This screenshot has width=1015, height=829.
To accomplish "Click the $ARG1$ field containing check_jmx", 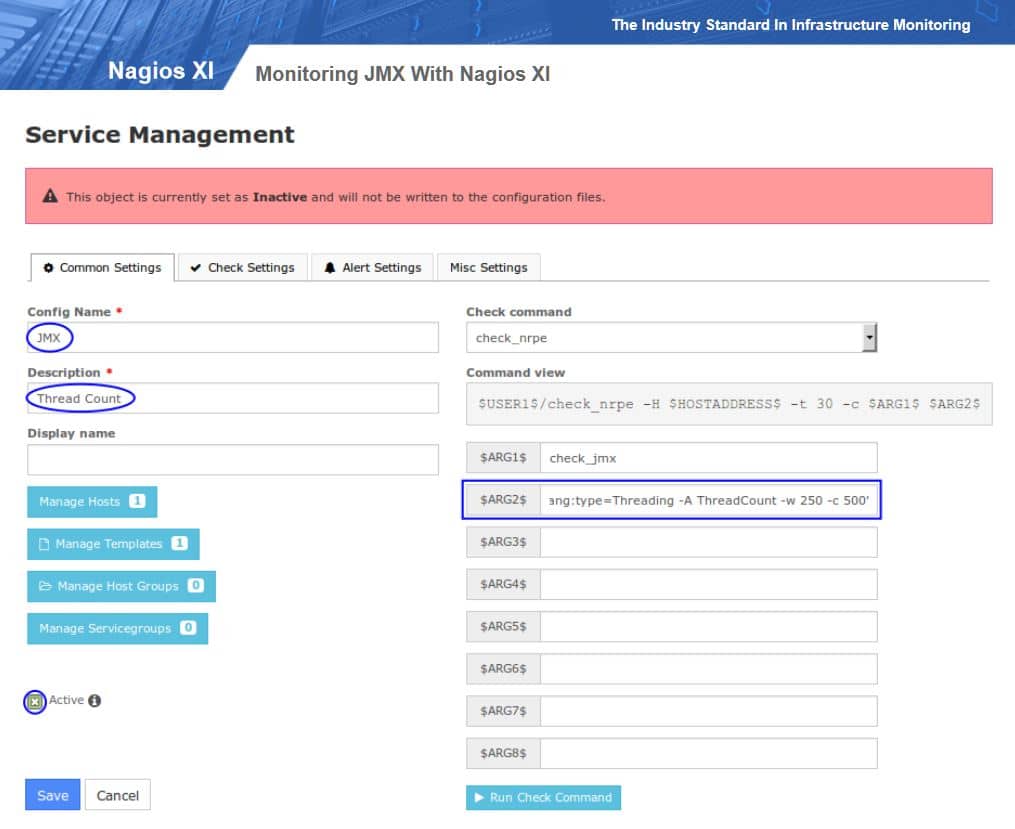I will click(x=709, y=458).
